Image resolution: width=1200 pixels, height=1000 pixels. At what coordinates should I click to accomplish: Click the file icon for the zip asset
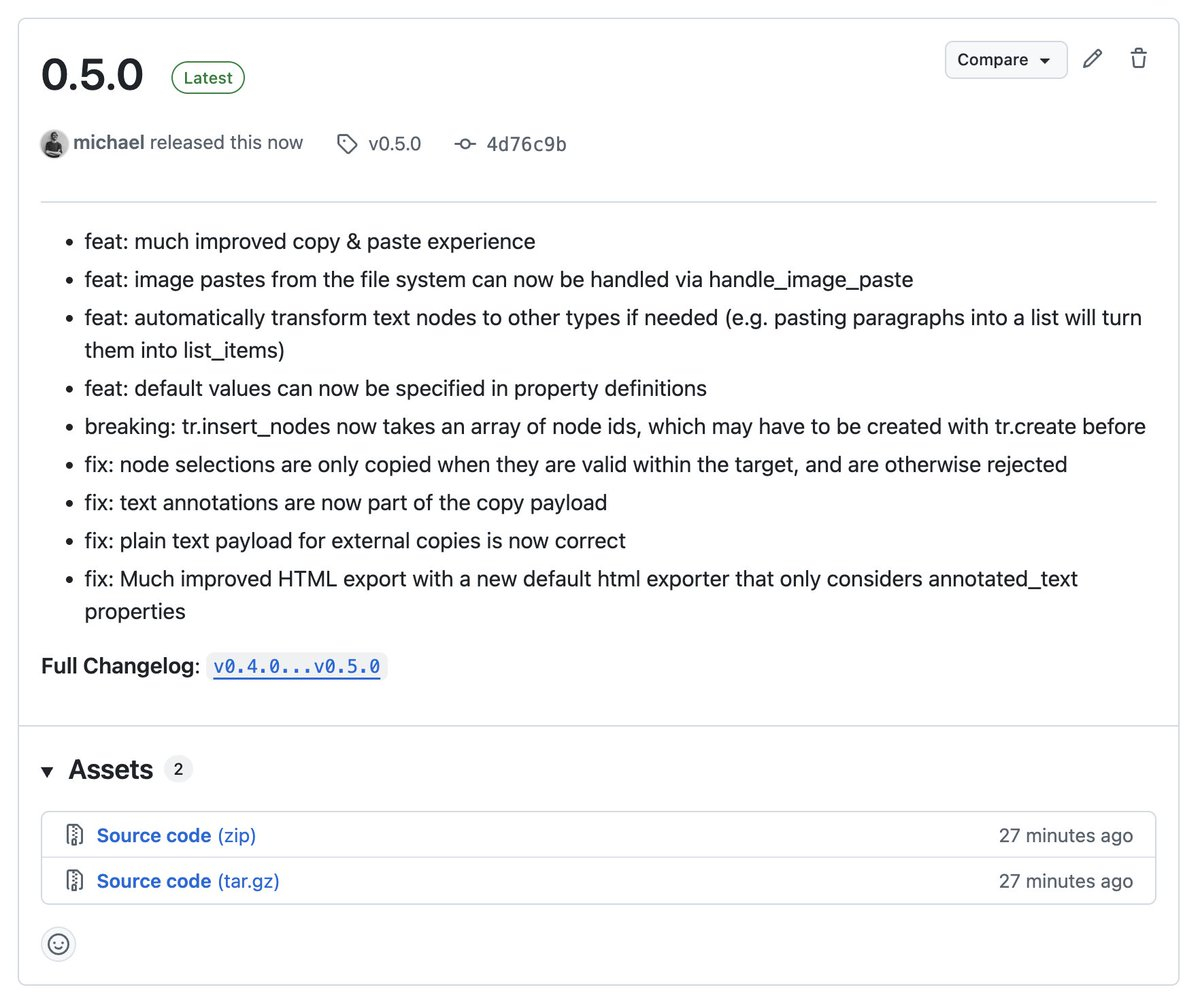pyautogui.click(x=74, y=835)
